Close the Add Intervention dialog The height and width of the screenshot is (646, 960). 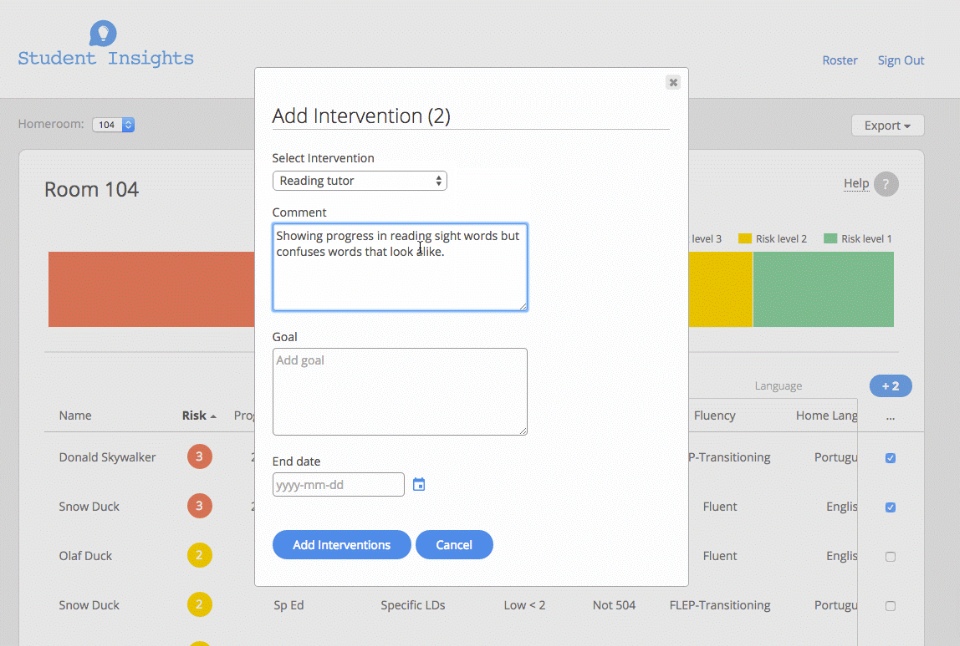[x=673, y=82]
